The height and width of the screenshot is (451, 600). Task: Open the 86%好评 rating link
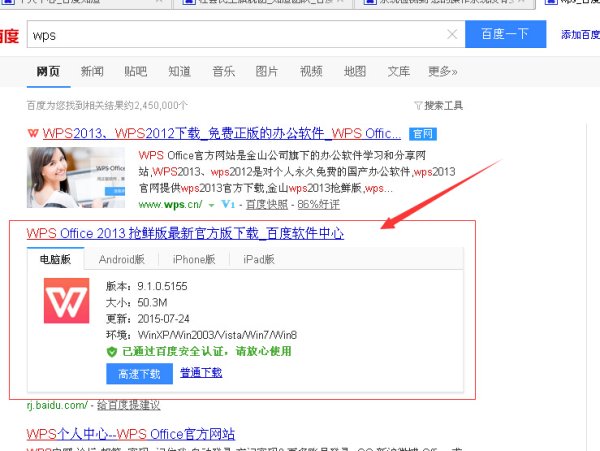pos(318,205)
